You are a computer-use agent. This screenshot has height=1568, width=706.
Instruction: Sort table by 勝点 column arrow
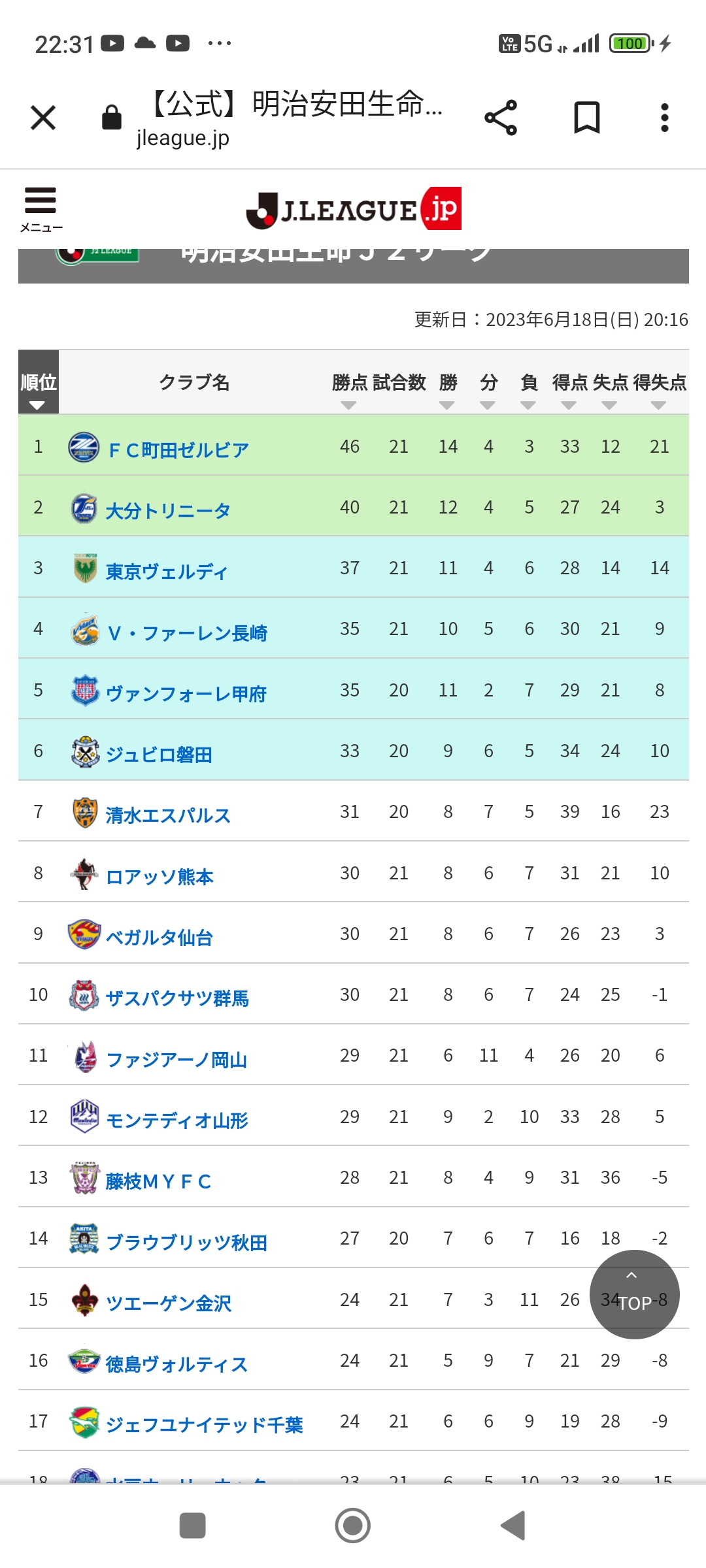tap(349, 406)
